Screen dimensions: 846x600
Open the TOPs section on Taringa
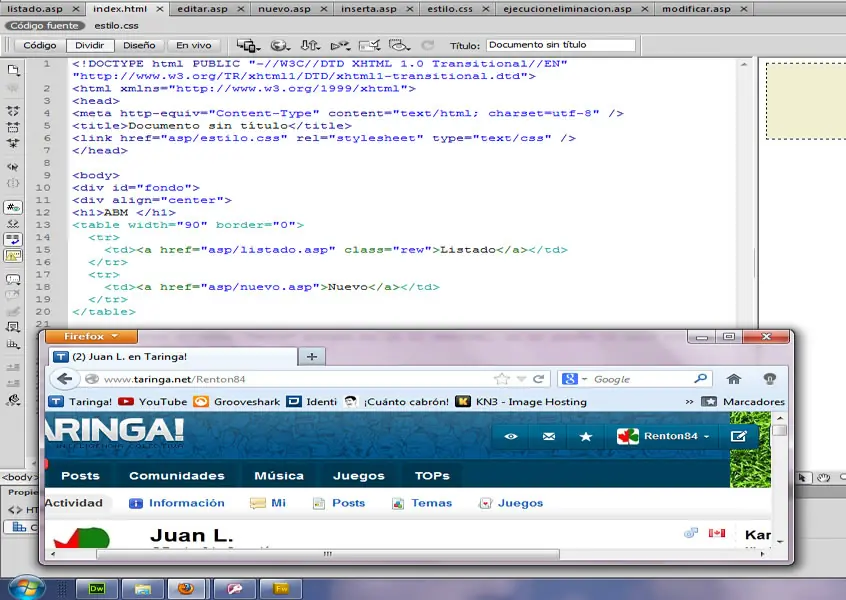pyautogui.click(x=432, y=476)
